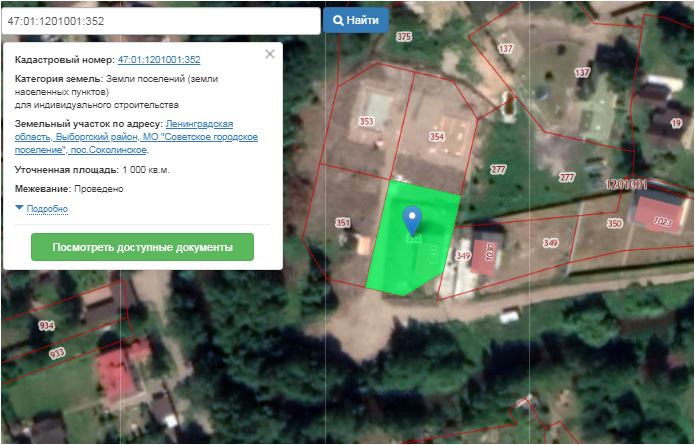Select parcel labeled 353 on map

pyautogui.click(x=366, y=122)
